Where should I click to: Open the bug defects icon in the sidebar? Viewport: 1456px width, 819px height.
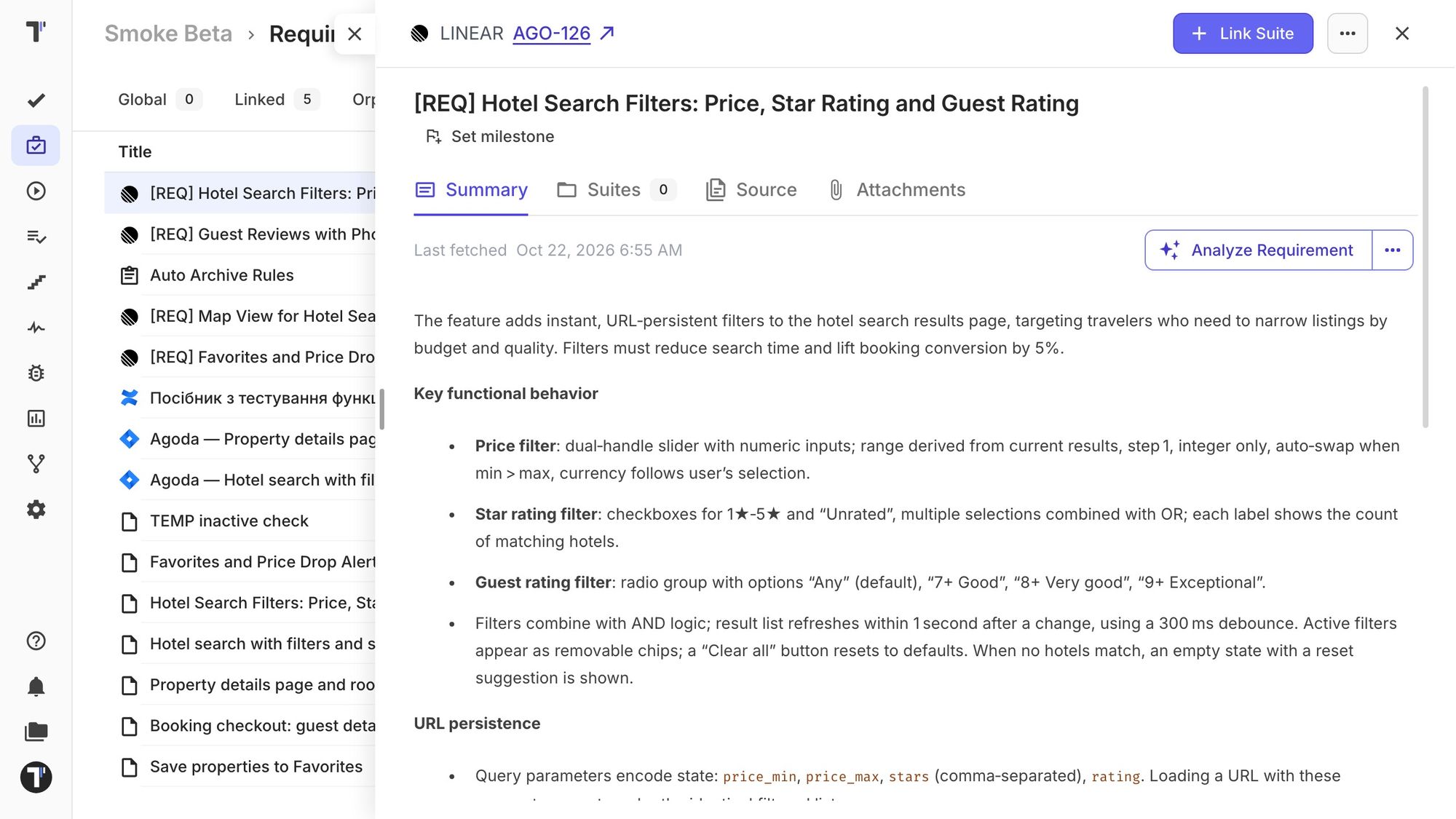[36, 373]
